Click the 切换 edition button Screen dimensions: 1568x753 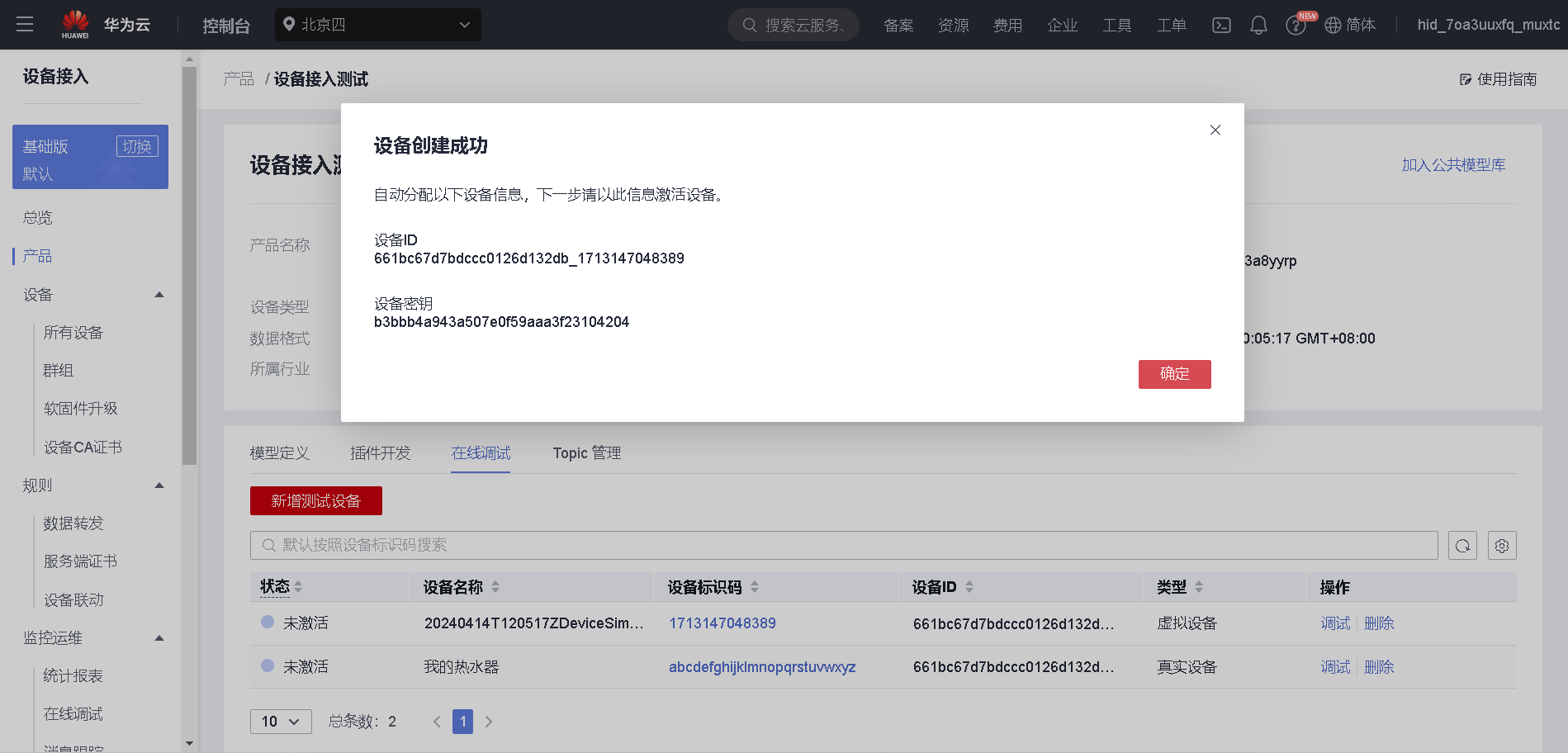(x=137, y=146)
